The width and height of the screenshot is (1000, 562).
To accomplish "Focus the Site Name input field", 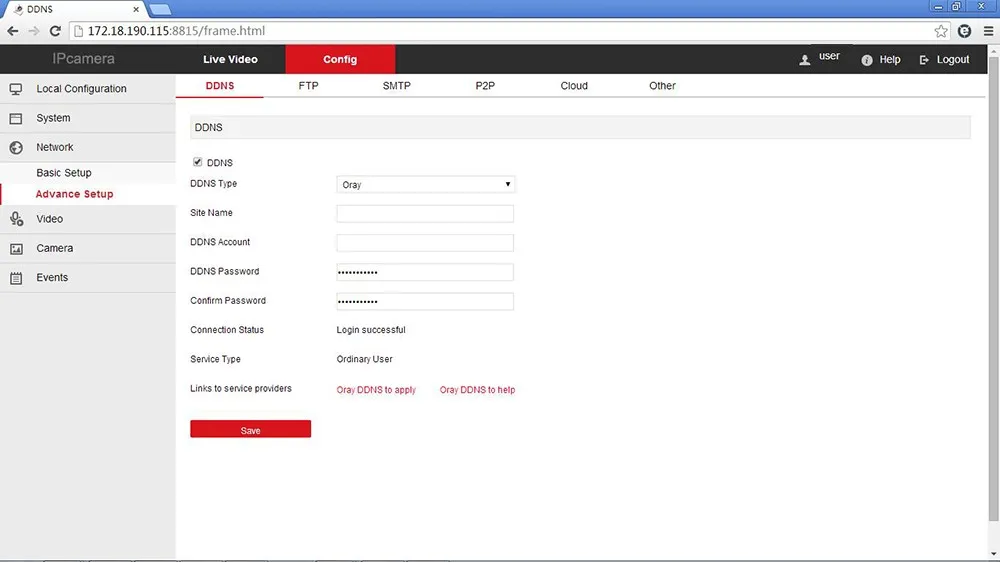I will [425, 214].
